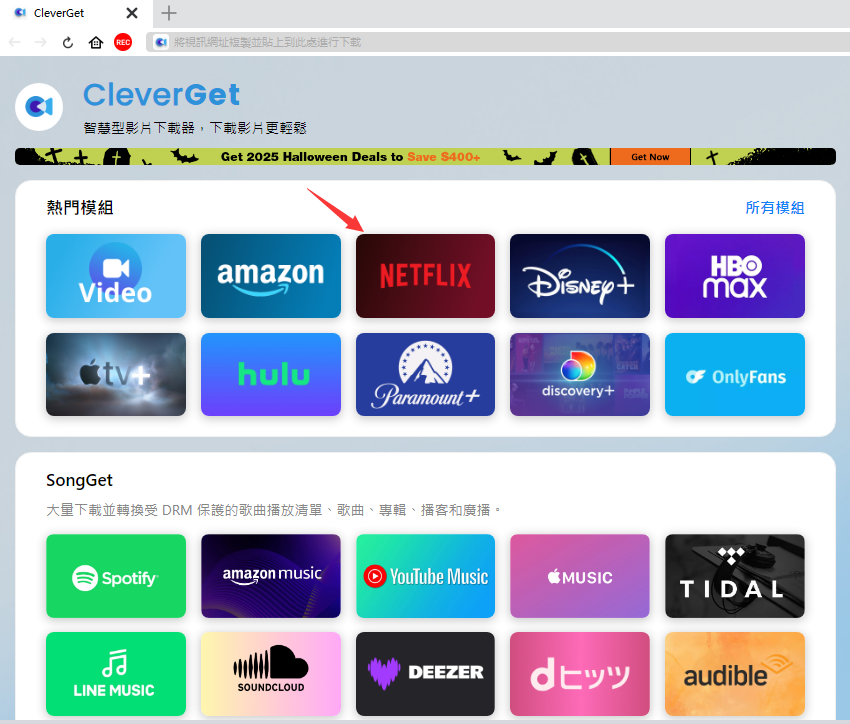Open the 所有模組 link
Image resolution: width=850 pixels, height=724 pixels.
tap(775, 208)
